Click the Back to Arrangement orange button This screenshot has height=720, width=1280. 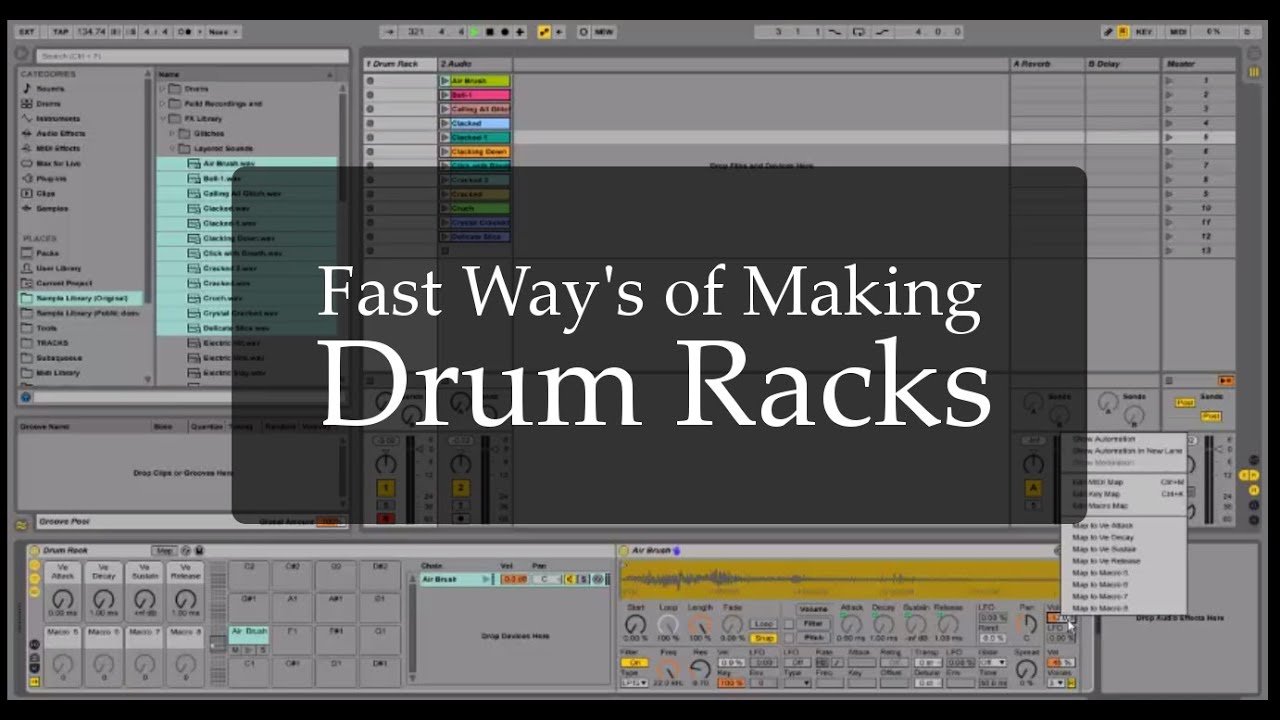coord(1226,381)
